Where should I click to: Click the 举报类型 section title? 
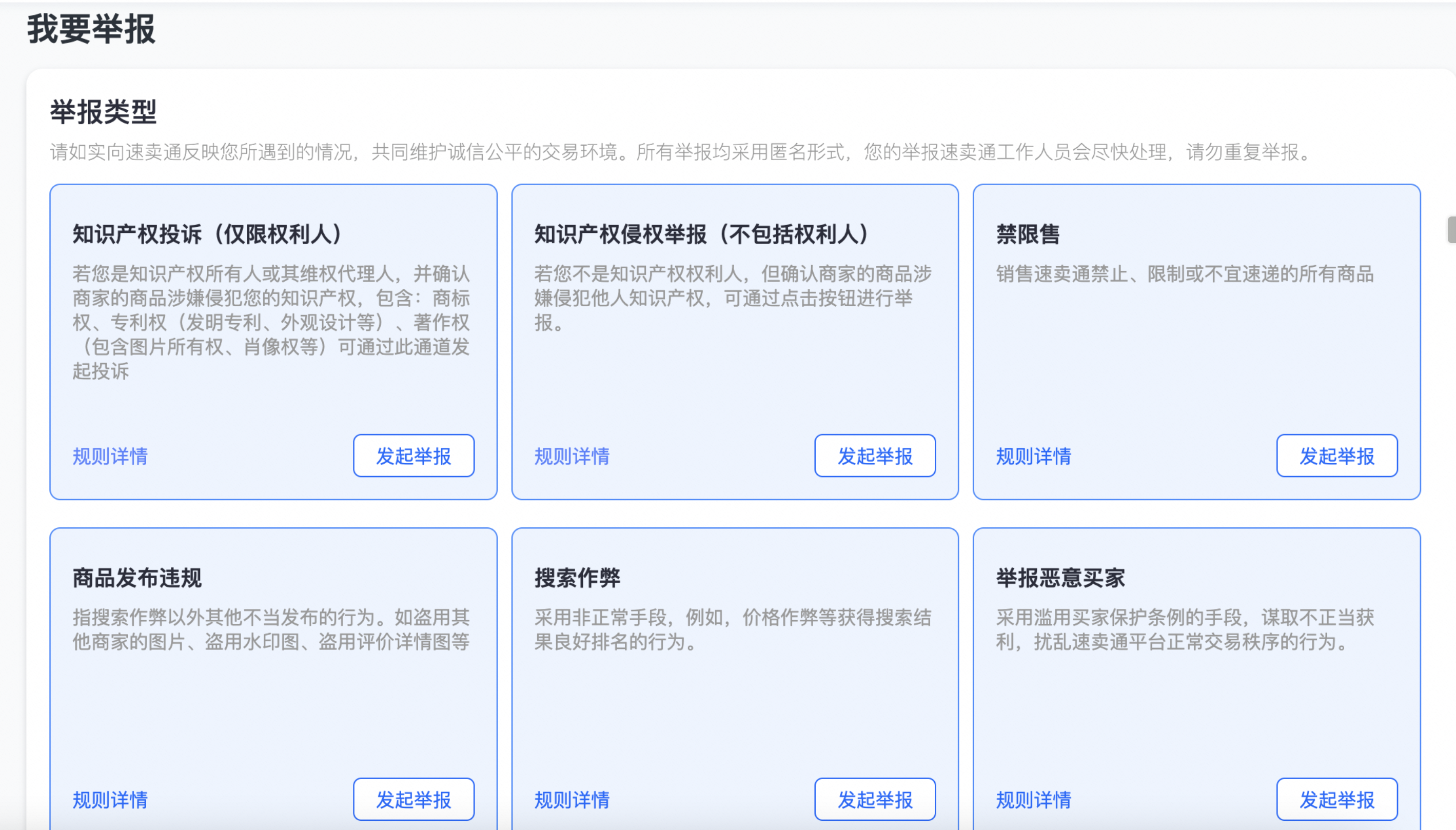click(x=103, y=112)
